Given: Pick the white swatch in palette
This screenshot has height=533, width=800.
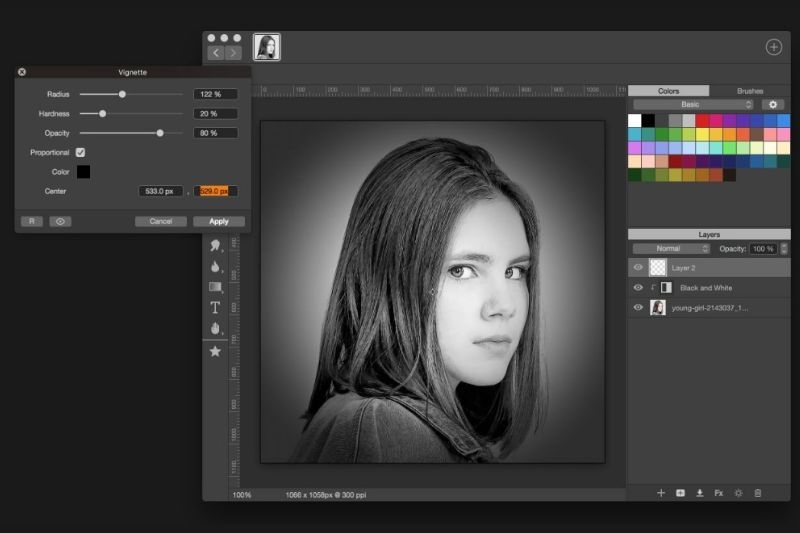Looking at the screenshot, I should coord(635,121).
